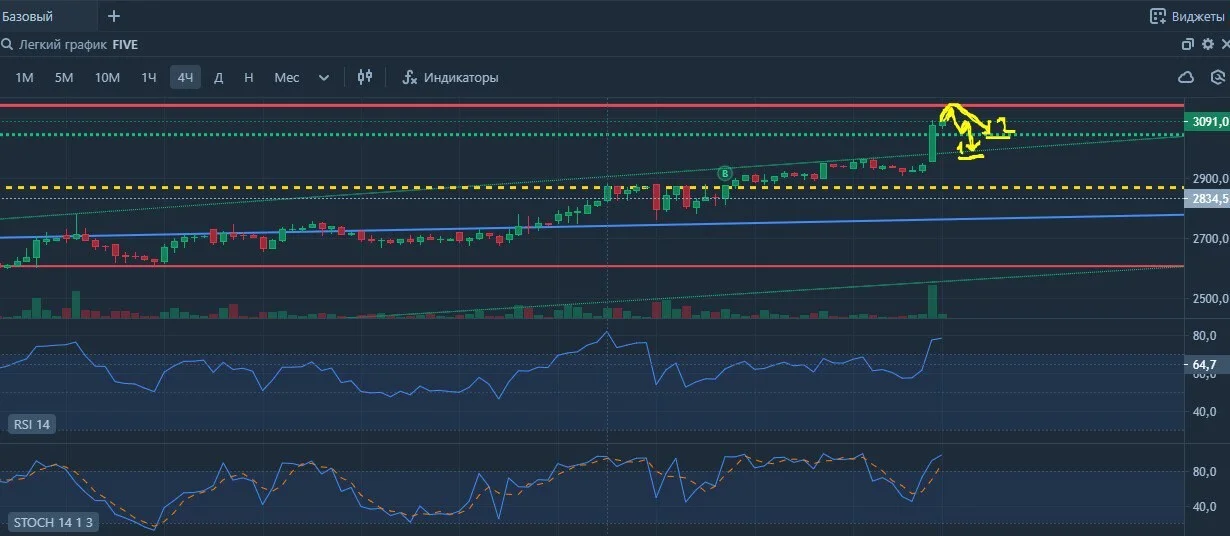Image resolution: width=1230 pixels, height=536 pixels.
Task: Click the current price label 3091,0
Action: (x=1207, y=122)
